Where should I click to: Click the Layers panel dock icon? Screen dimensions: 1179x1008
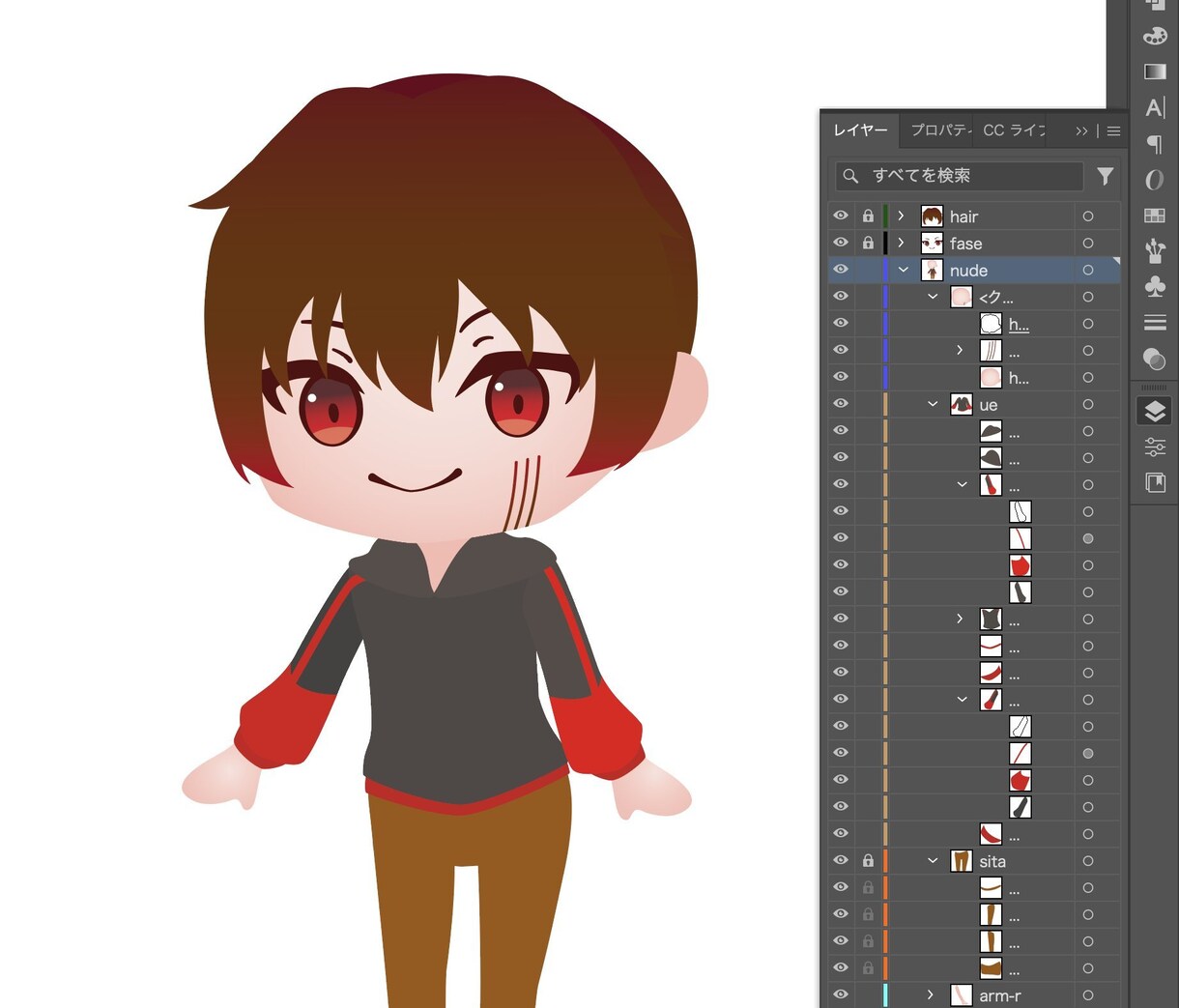pos(1155,412)
